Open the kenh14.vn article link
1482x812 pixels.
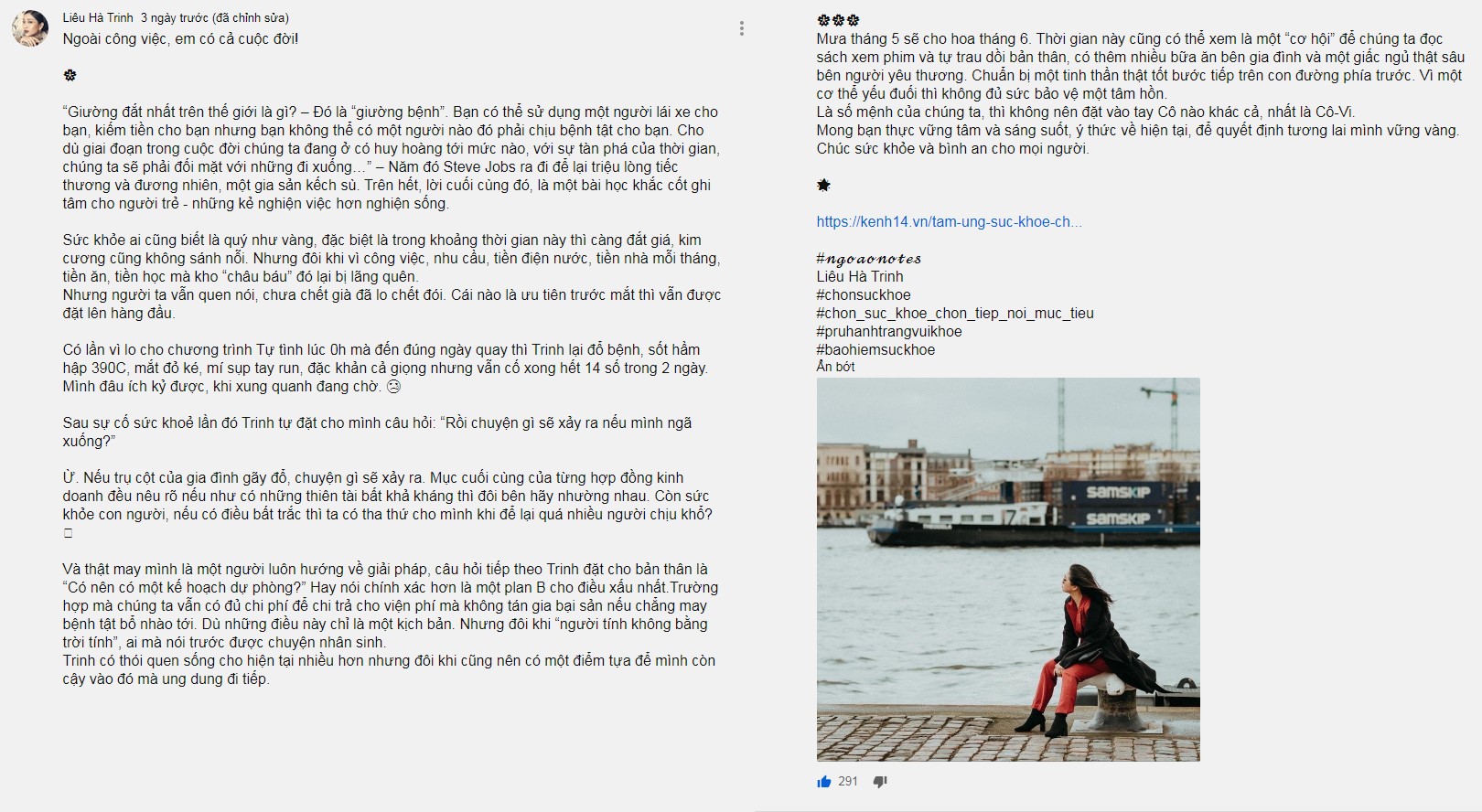(950, 221)
